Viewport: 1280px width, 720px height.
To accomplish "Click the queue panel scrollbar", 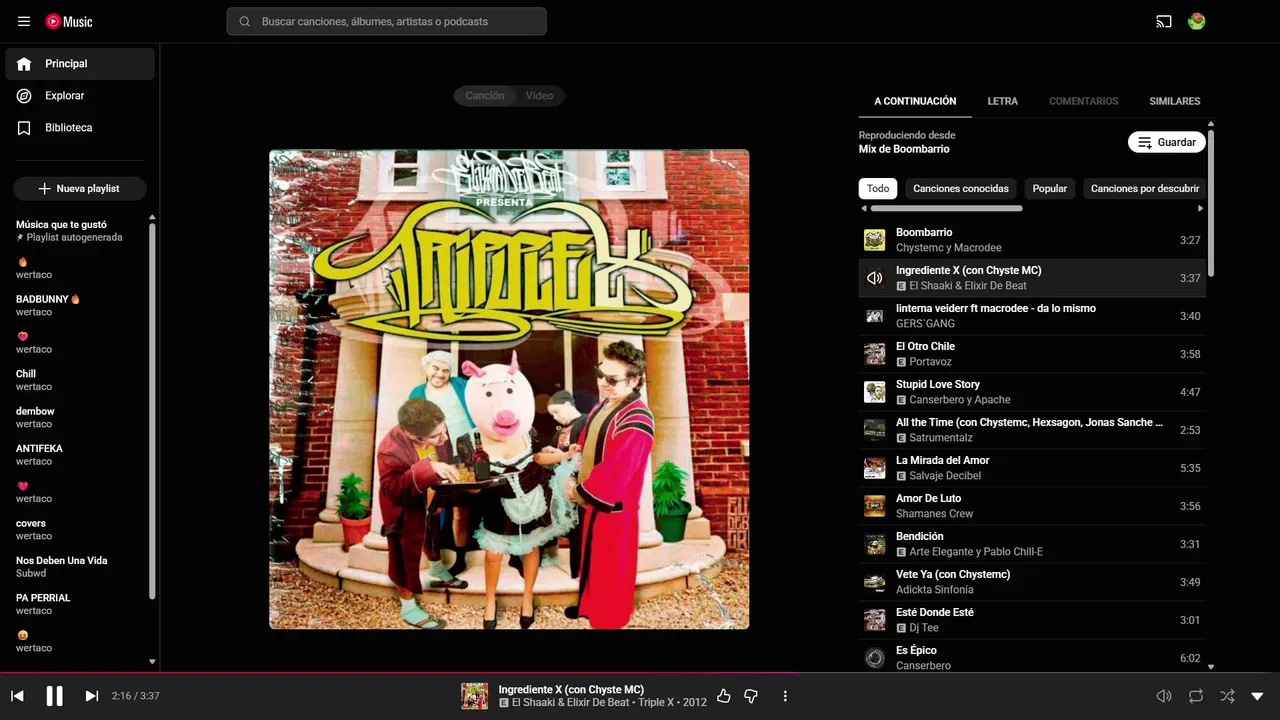I will [x=1211, y=203].
